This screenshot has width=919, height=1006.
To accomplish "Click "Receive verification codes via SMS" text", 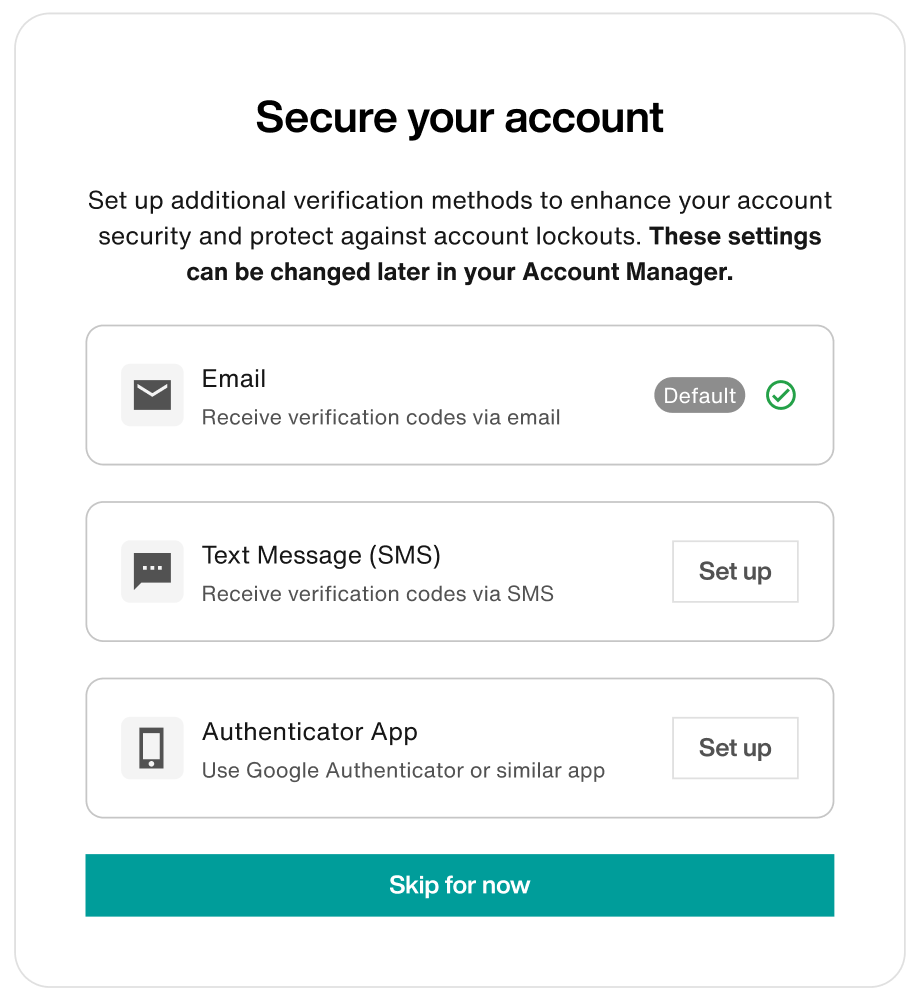I will [378, 594].
